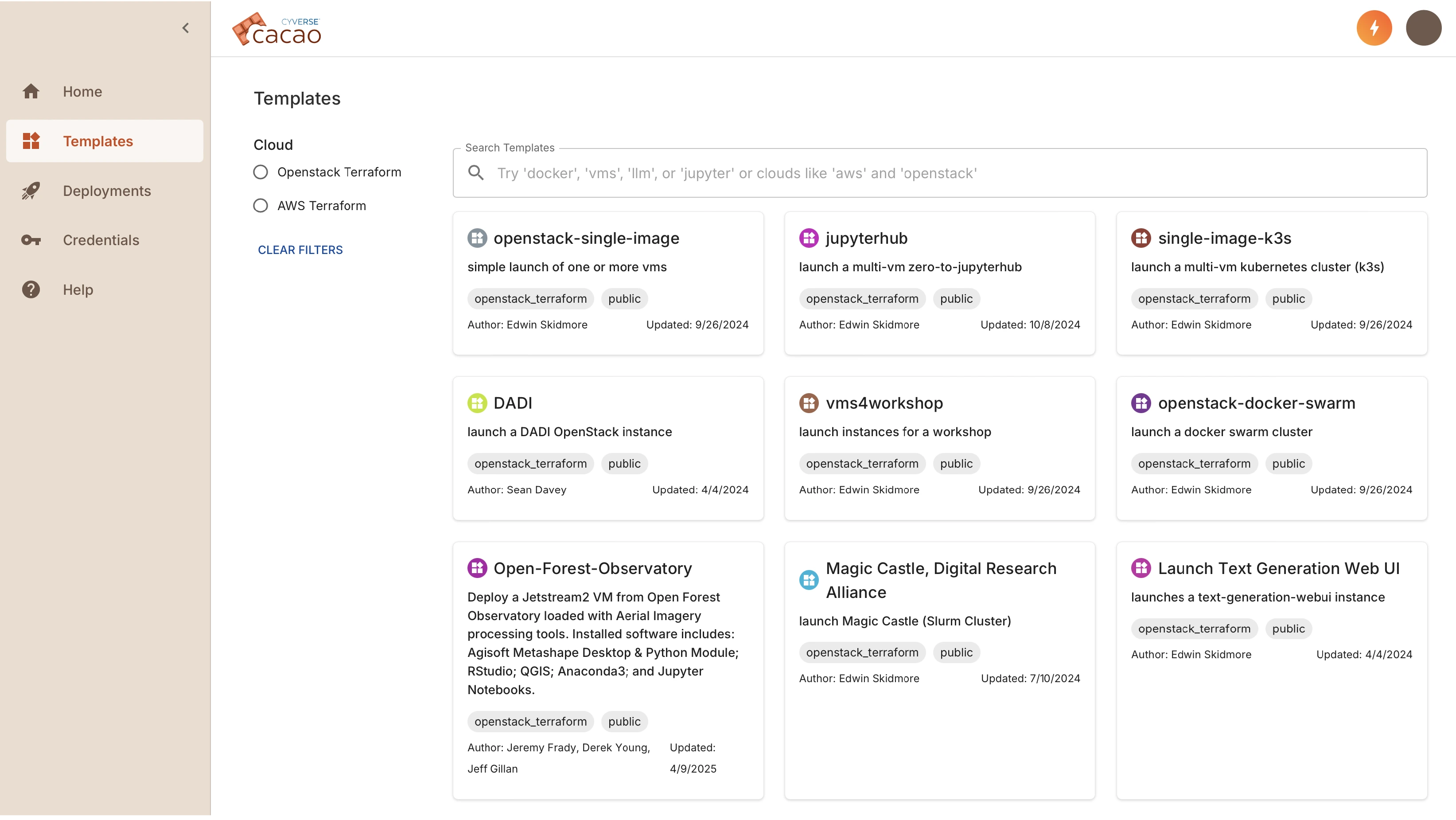The width and height of the screenshot is (1456, 820).
Task: Click the openstack-single-image template icon
Action: tap(477, 238)
